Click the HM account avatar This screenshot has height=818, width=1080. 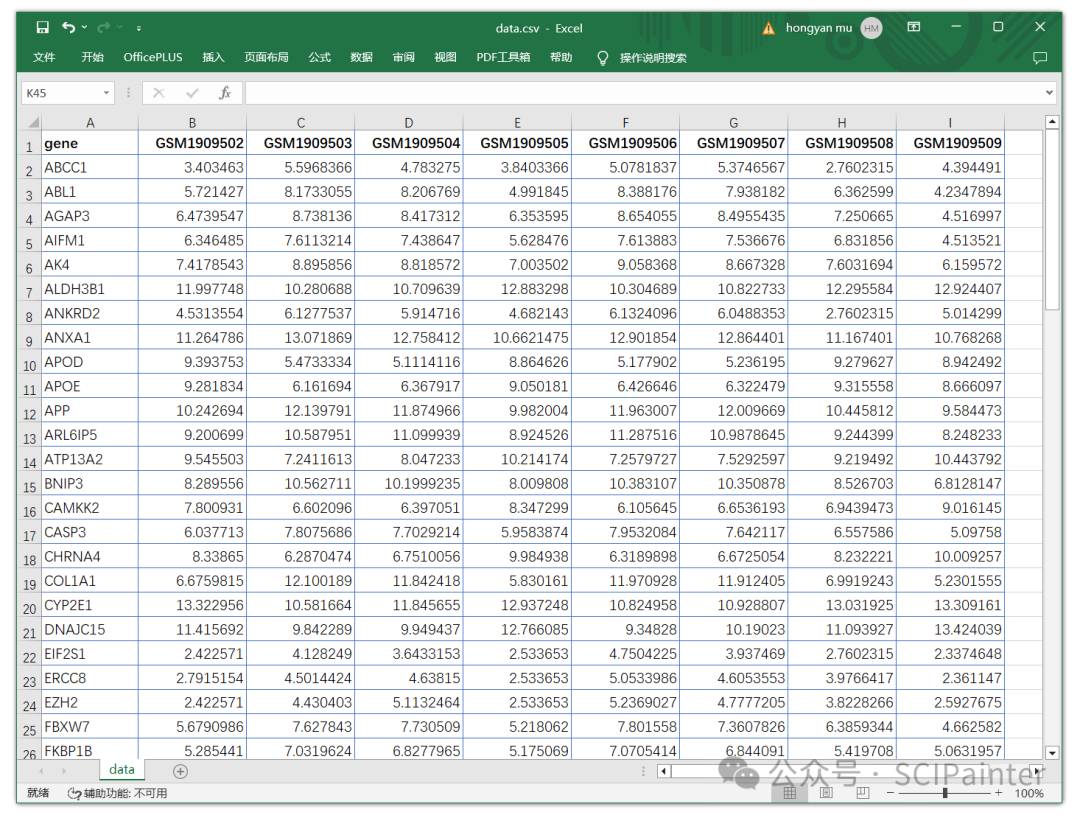tap(871, 28)
